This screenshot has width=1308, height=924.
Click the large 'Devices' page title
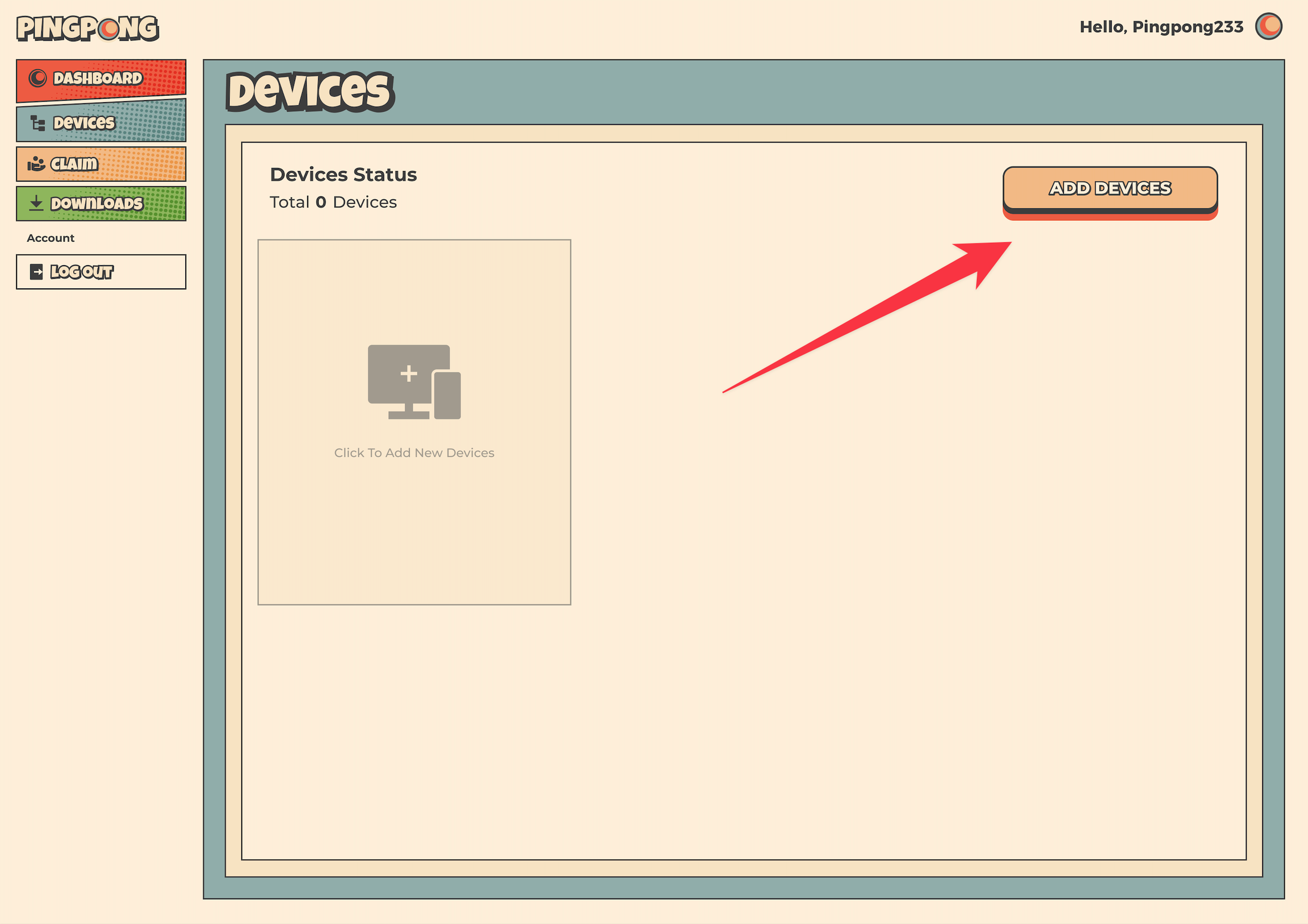pyautogui.click(x=311, y=91)
